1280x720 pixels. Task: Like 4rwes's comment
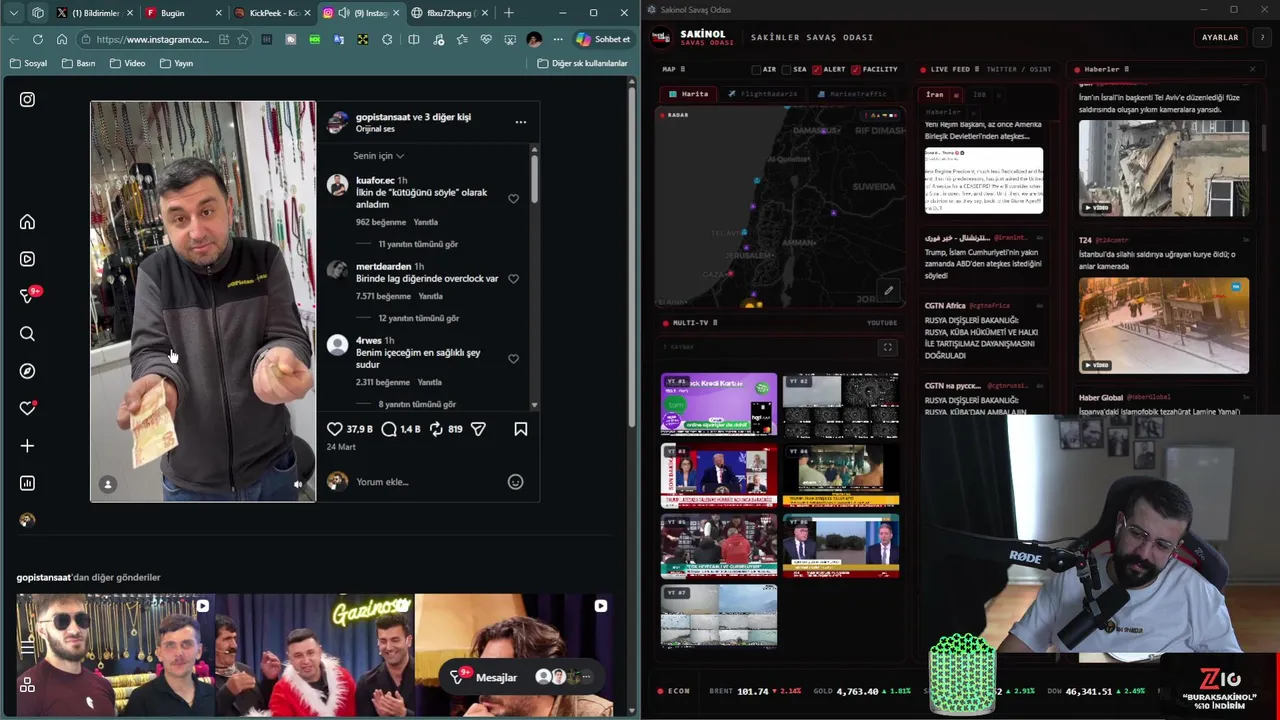point(513,359)
